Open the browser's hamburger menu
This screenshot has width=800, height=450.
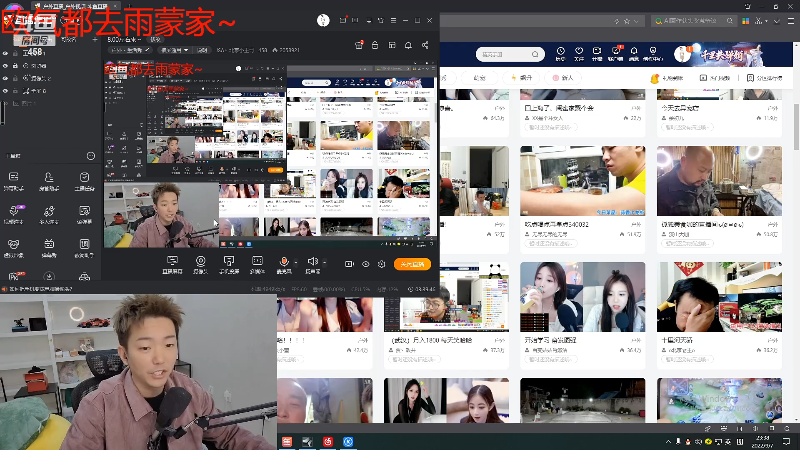click(x=791, y=21)
